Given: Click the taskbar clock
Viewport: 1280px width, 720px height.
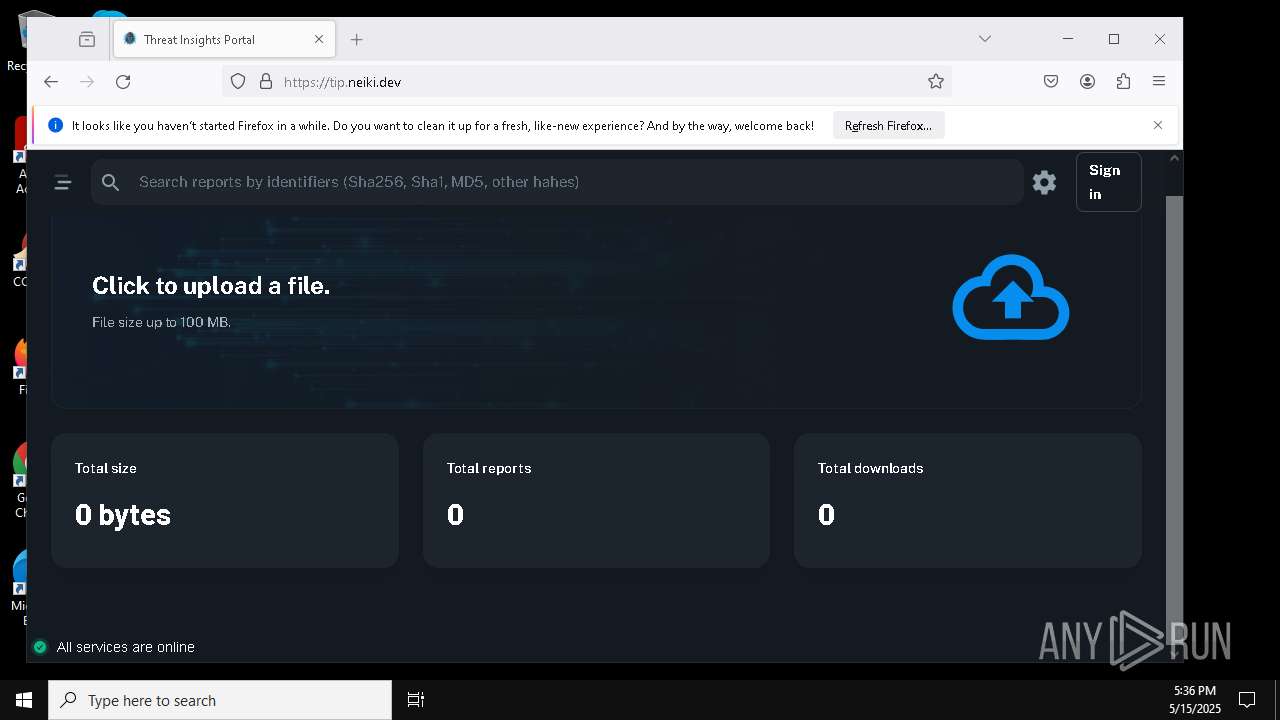Looking at the screenshot, I should [1194, 700].
